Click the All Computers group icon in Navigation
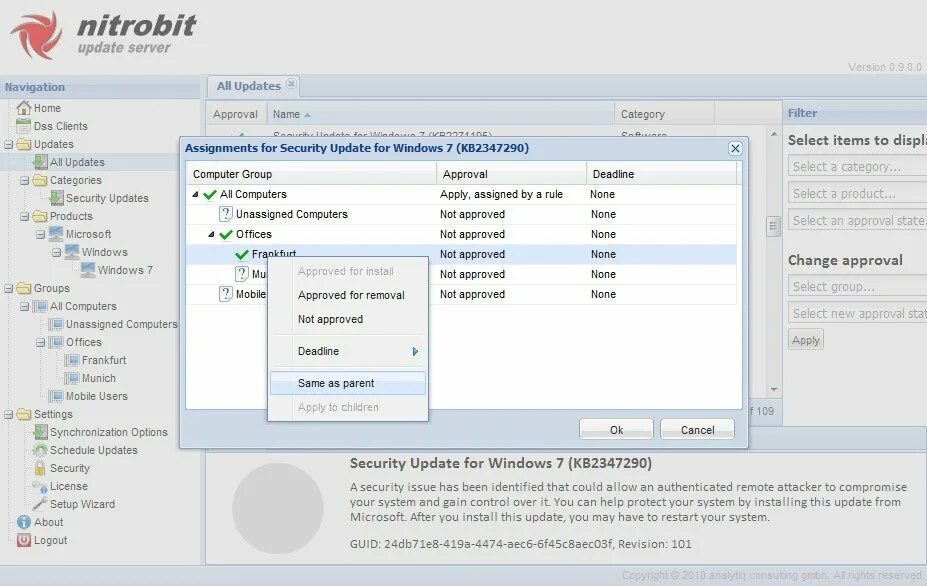The height and width of the screenshot is (586, 927). [x=40, y=306]
